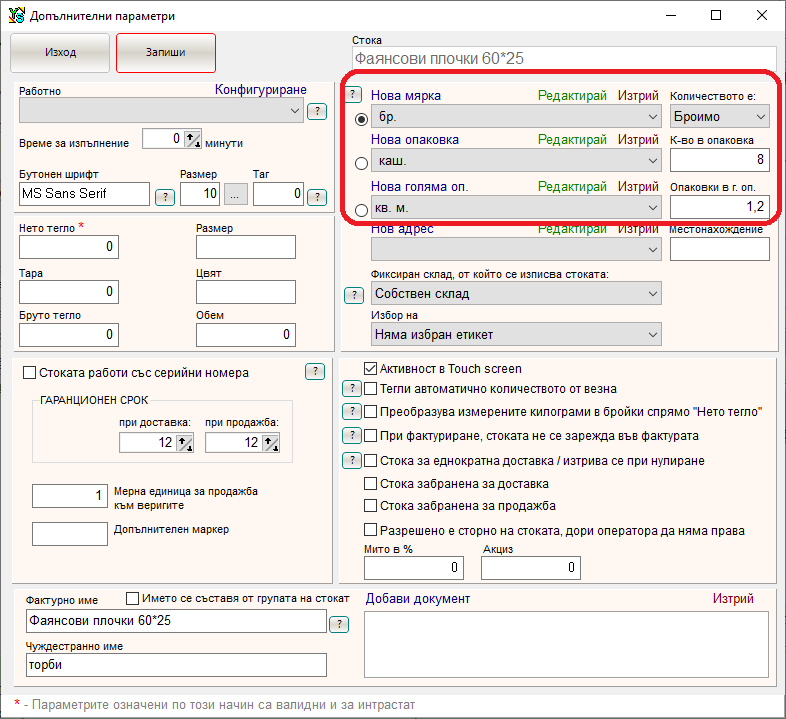Check Тегли автоматично количеството от везна
This screenshot has width=786, height=719.
[370, 389]
